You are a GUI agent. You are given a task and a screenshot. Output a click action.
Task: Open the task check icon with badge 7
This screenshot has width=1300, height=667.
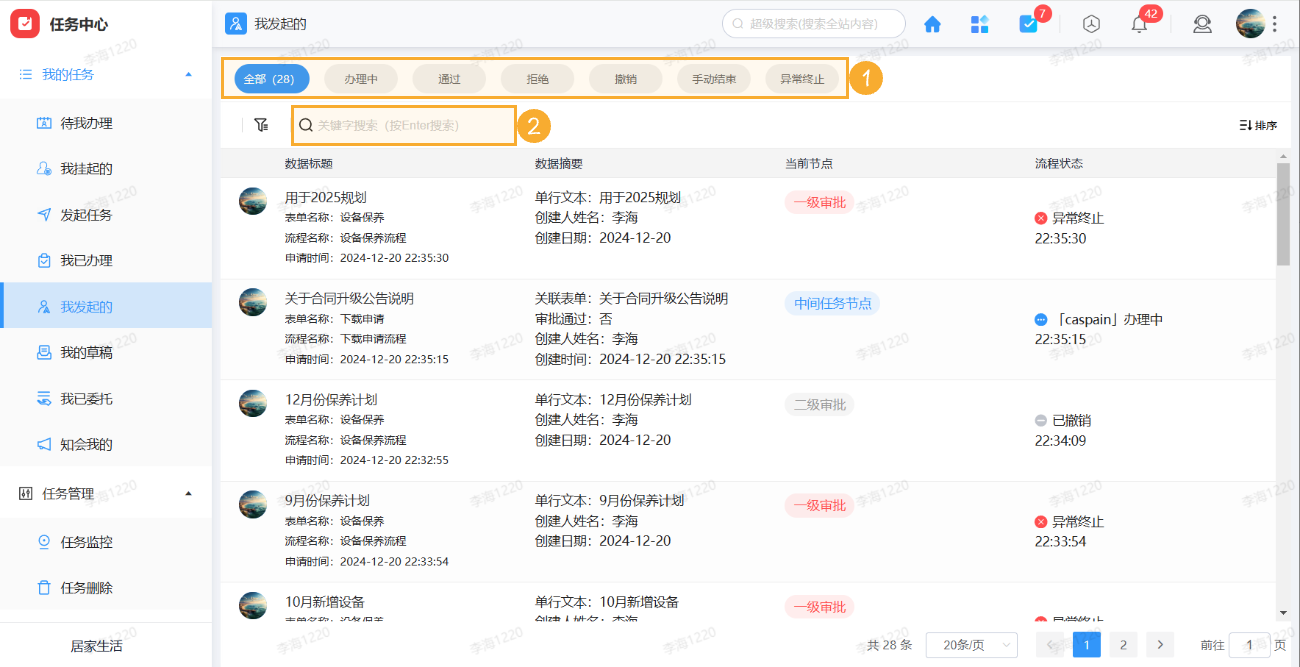tap(1029, 23)
